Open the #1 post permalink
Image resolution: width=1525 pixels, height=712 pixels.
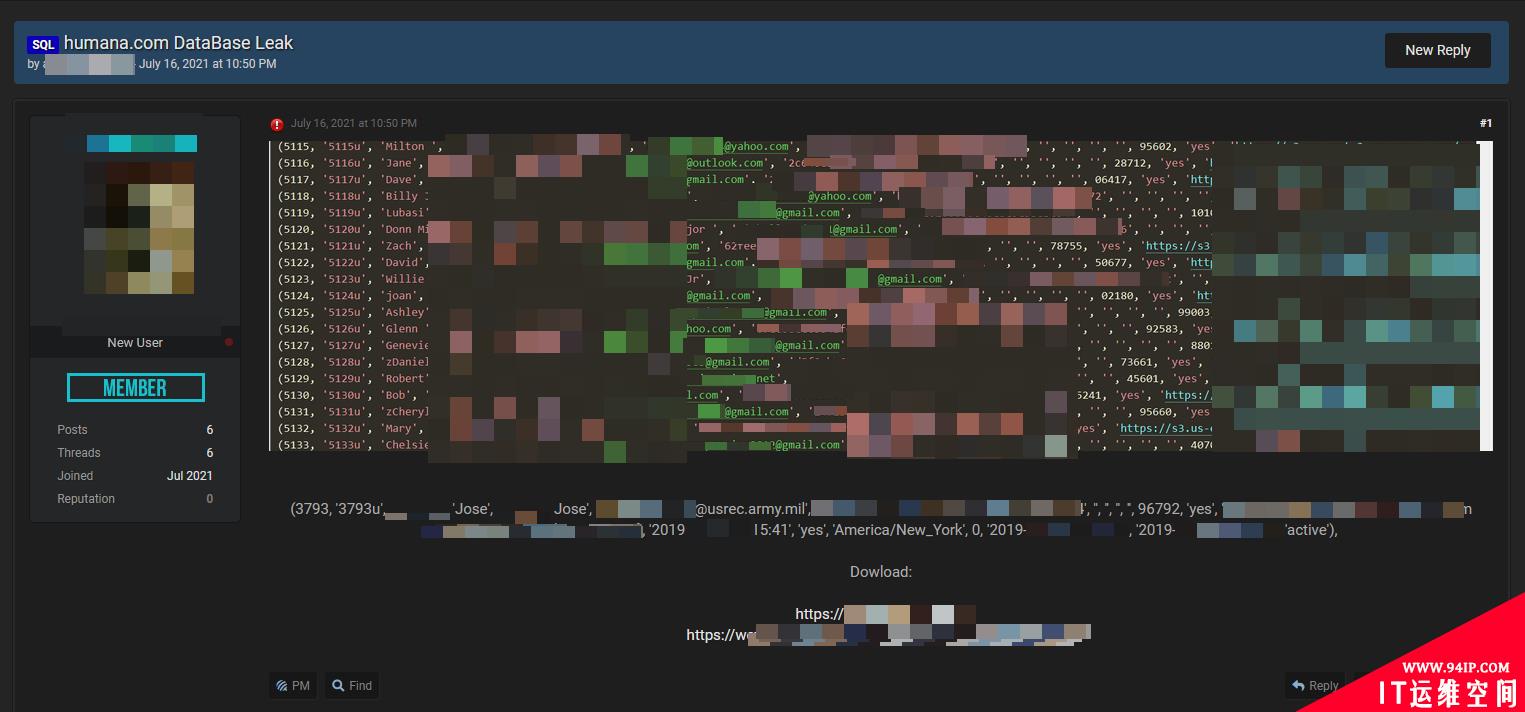1485,123
